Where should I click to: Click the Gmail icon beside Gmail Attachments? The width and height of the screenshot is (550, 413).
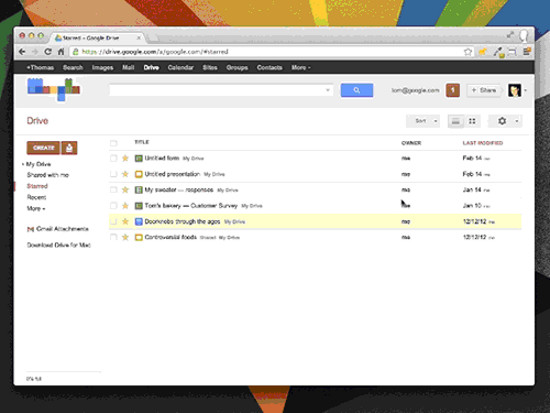coord(30,229)
